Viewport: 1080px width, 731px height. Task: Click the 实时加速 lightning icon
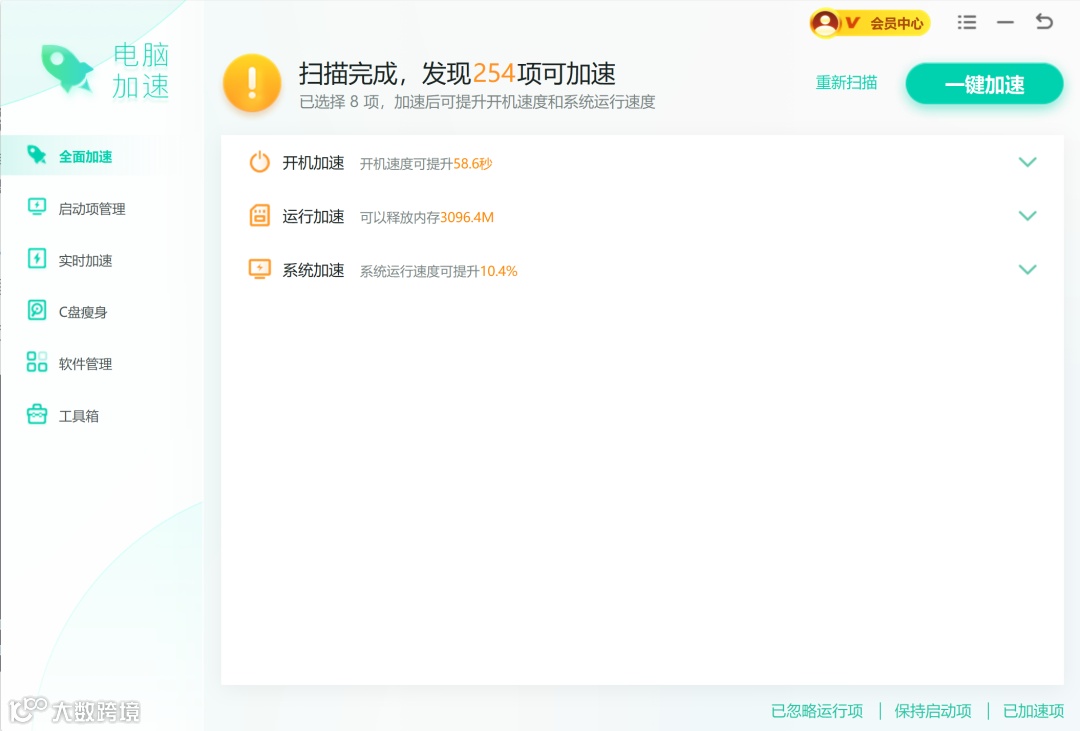tap(37, 258)
